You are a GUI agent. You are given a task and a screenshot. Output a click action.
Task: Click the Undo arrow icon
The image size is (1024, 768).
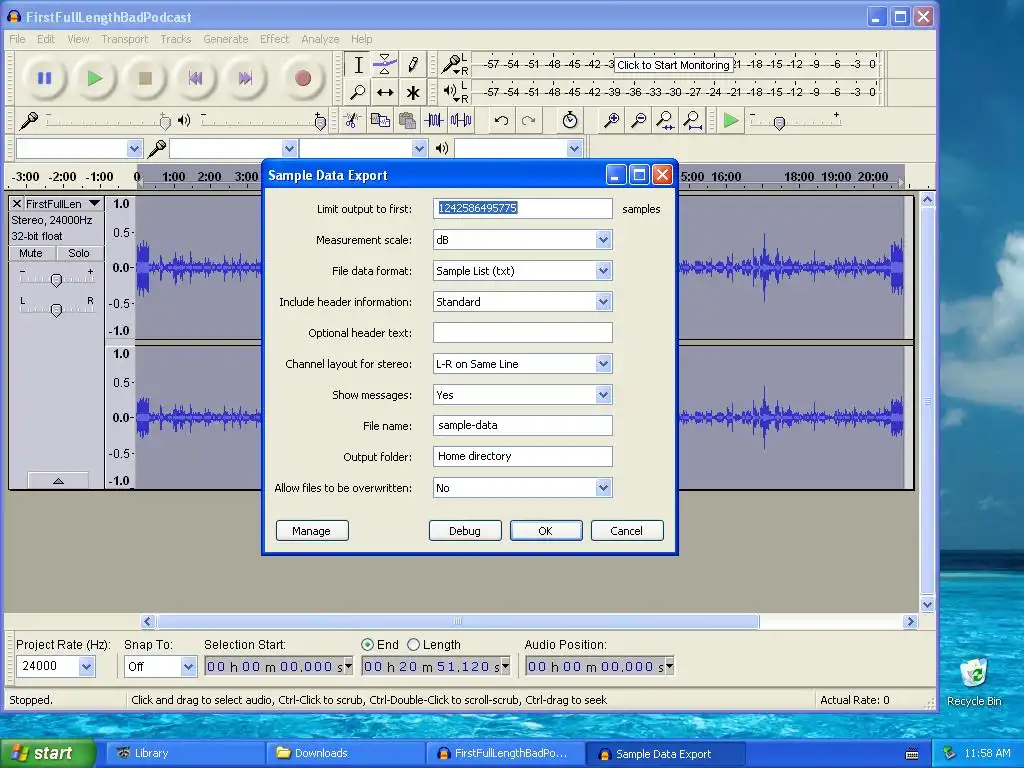501,120
